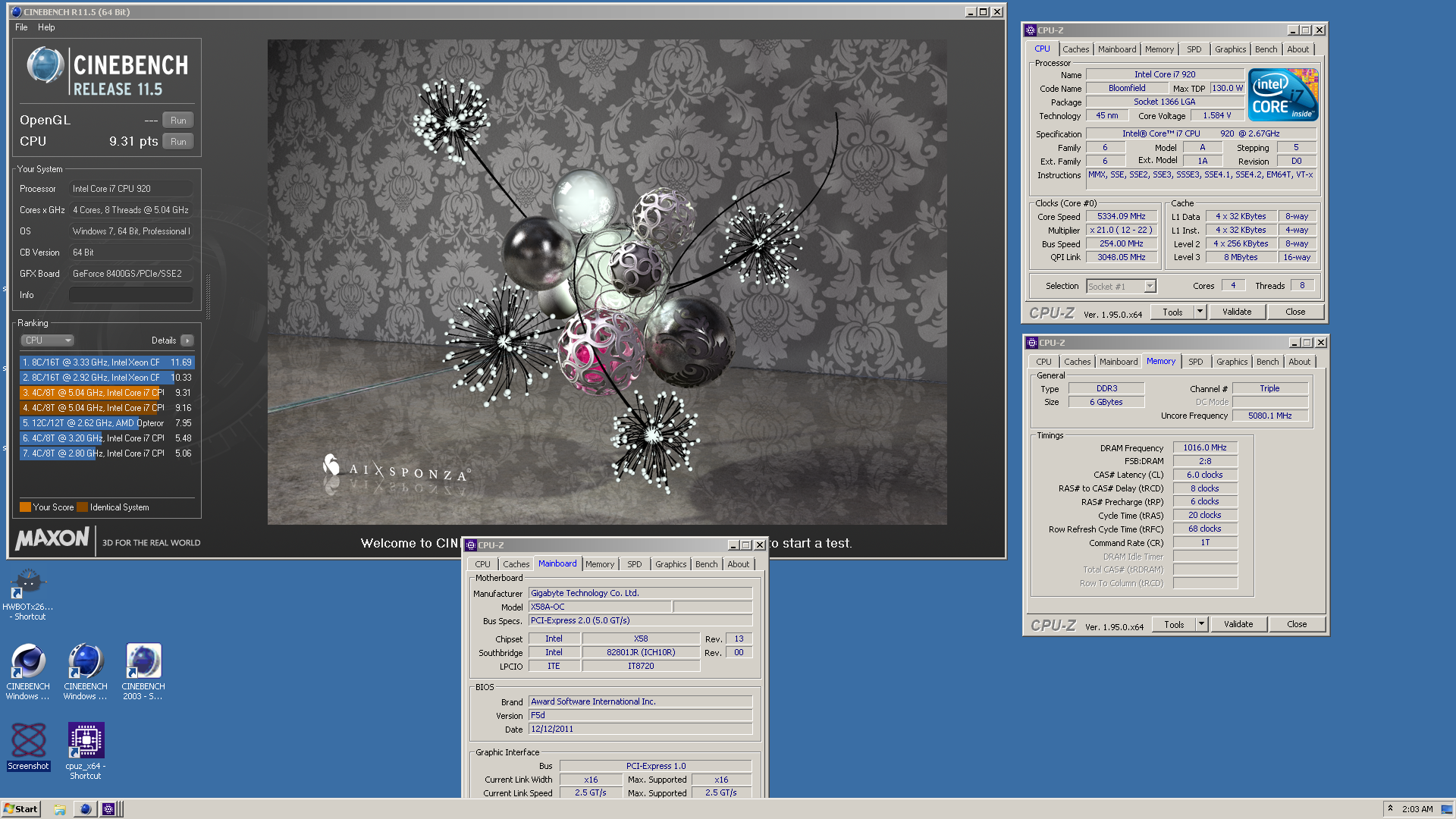
Task: Switch to Memory tab in top CPU-Z
Action: click(x=1159, y=49)
